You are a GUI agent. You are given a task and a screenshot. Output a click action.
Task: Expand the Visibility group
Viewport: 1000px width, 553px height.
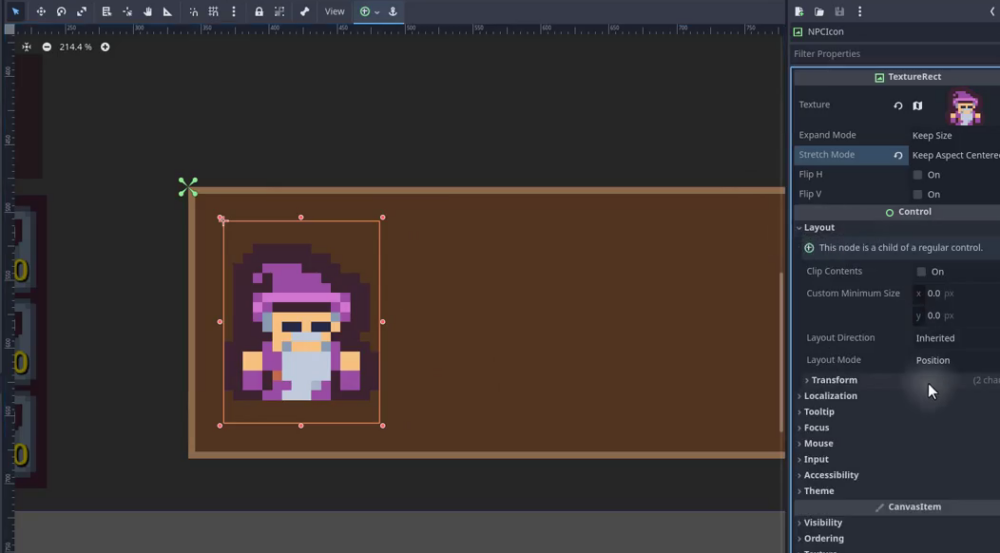point(823,522)
